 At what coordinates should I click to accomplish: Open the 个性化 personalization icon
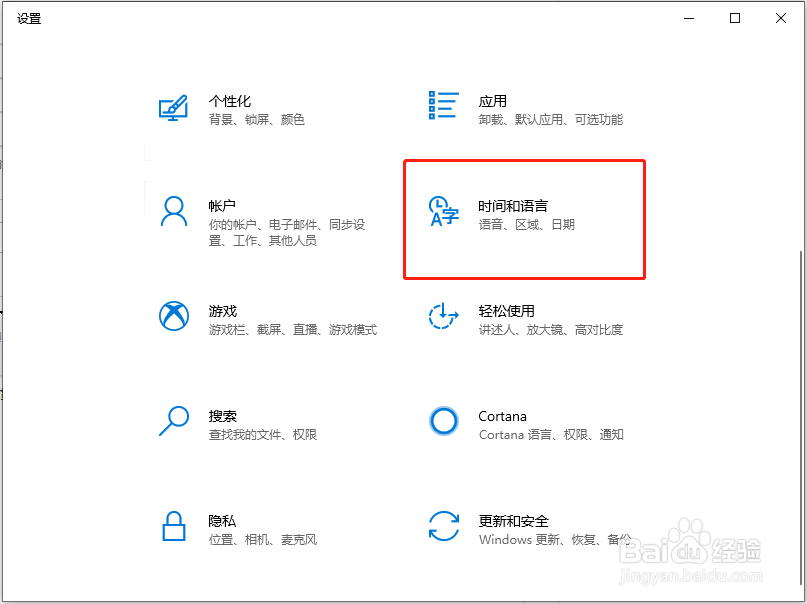(x=173, y=108)
